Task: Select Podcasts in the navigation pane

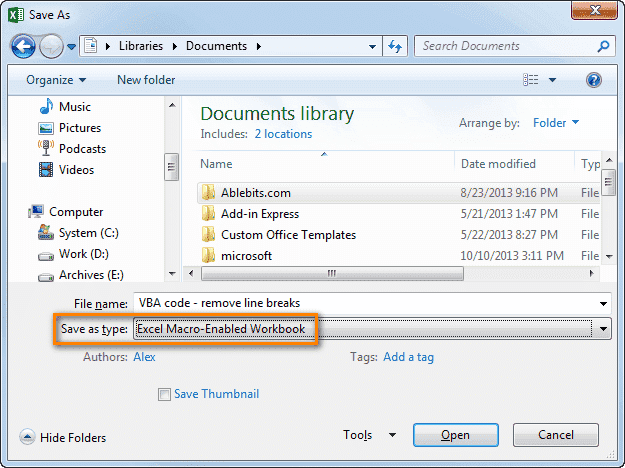Action: (82, 149)
